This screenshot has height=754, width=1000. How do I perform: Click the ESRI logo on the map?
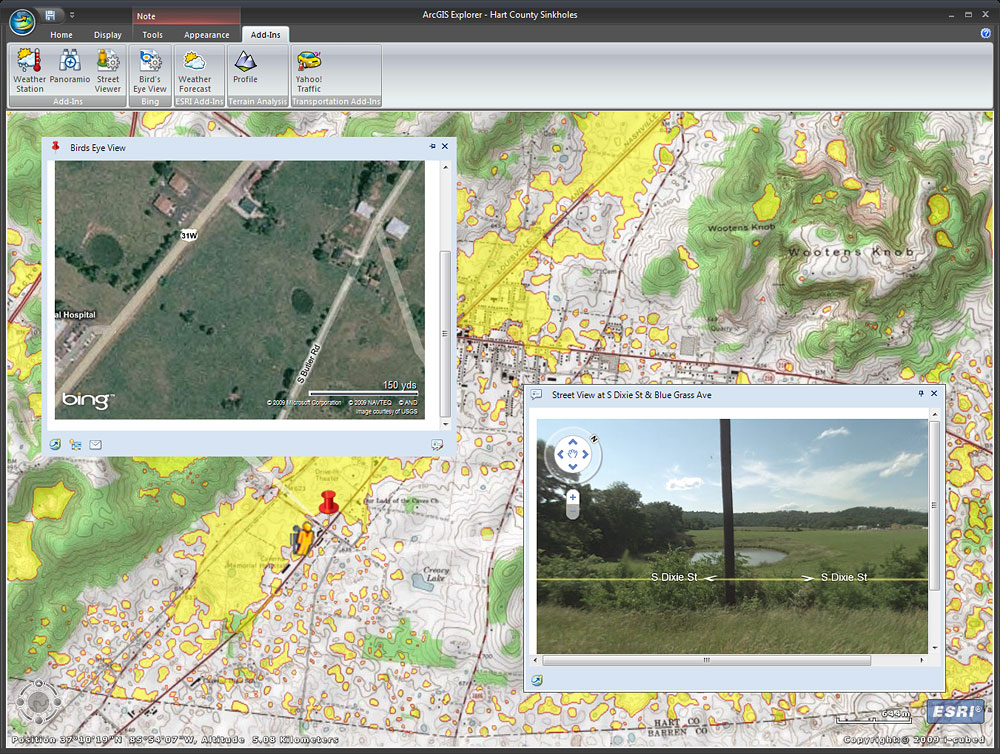pyautogui.click(x=955, y=711)
